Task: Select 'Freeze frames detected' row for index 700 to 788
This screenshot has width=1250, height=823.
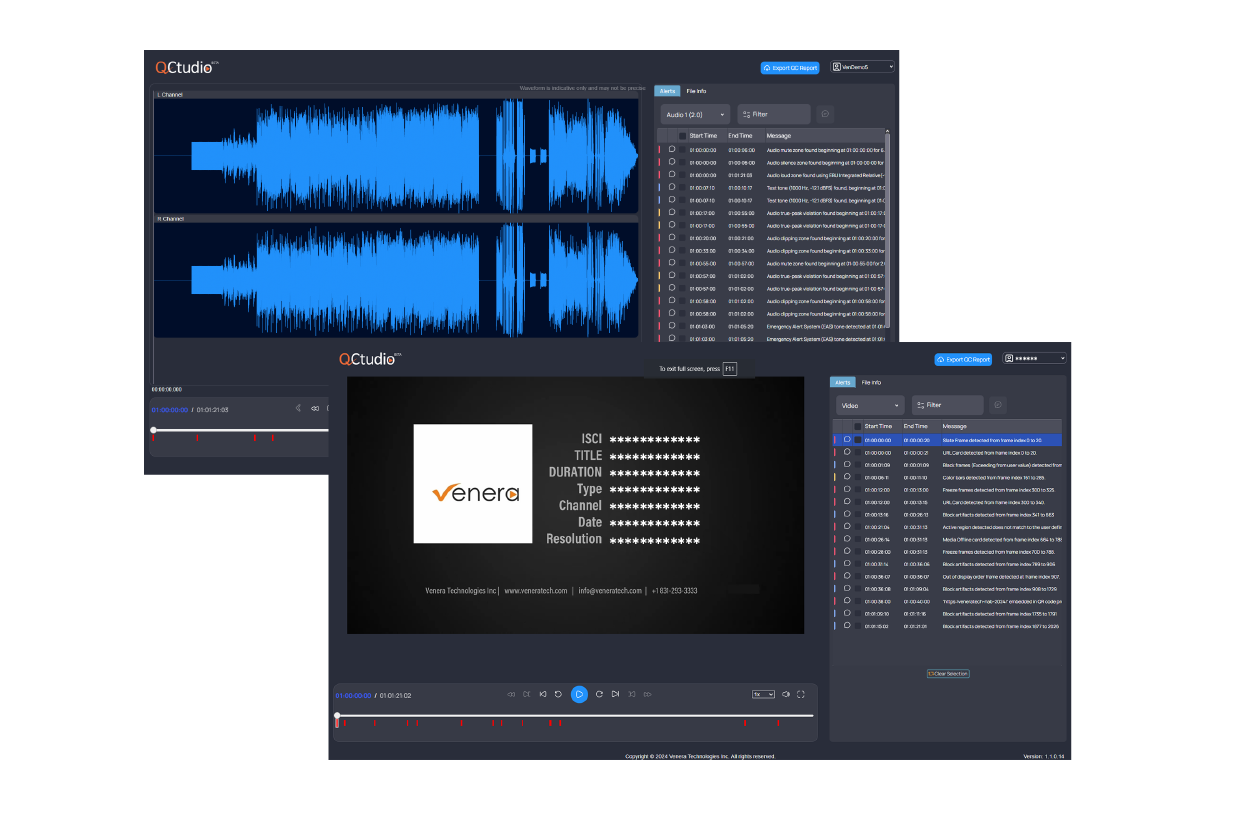Action: click(947, 551)
